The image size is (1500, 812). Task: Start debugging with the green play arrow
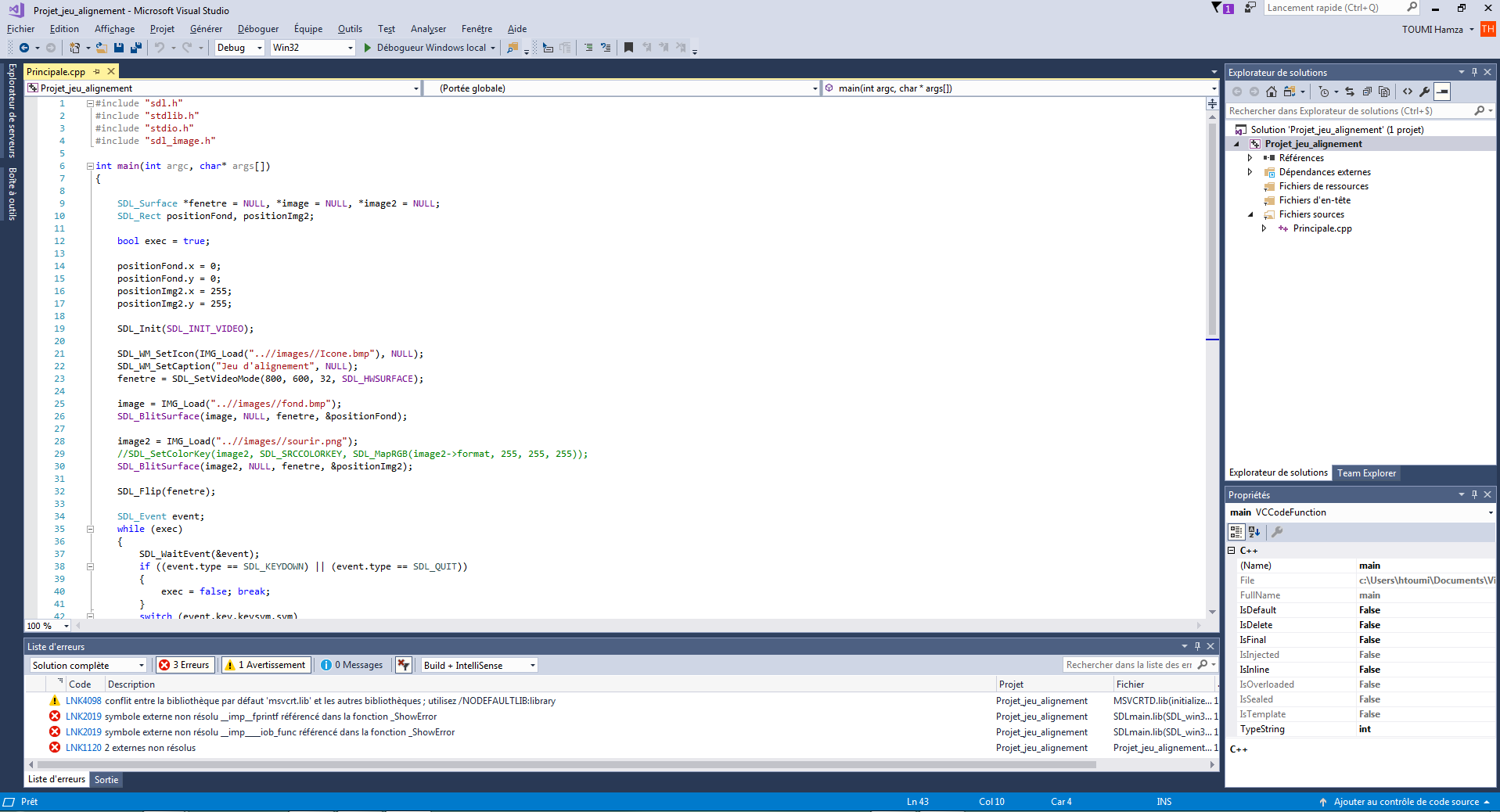368,48
